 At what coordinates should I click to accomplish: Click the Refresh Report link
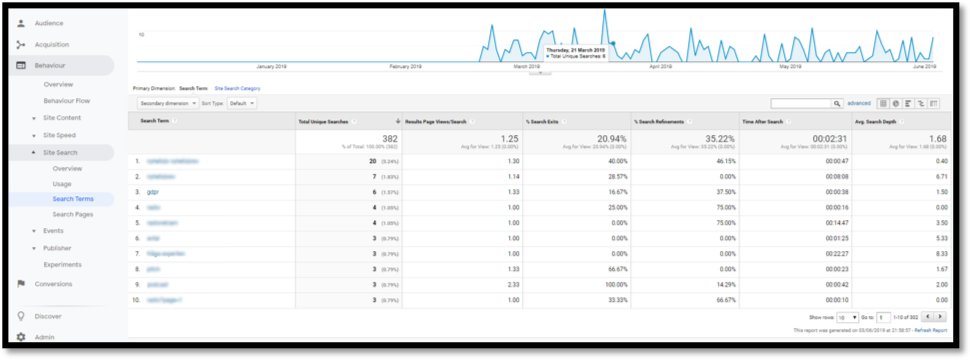coord(931,330)
